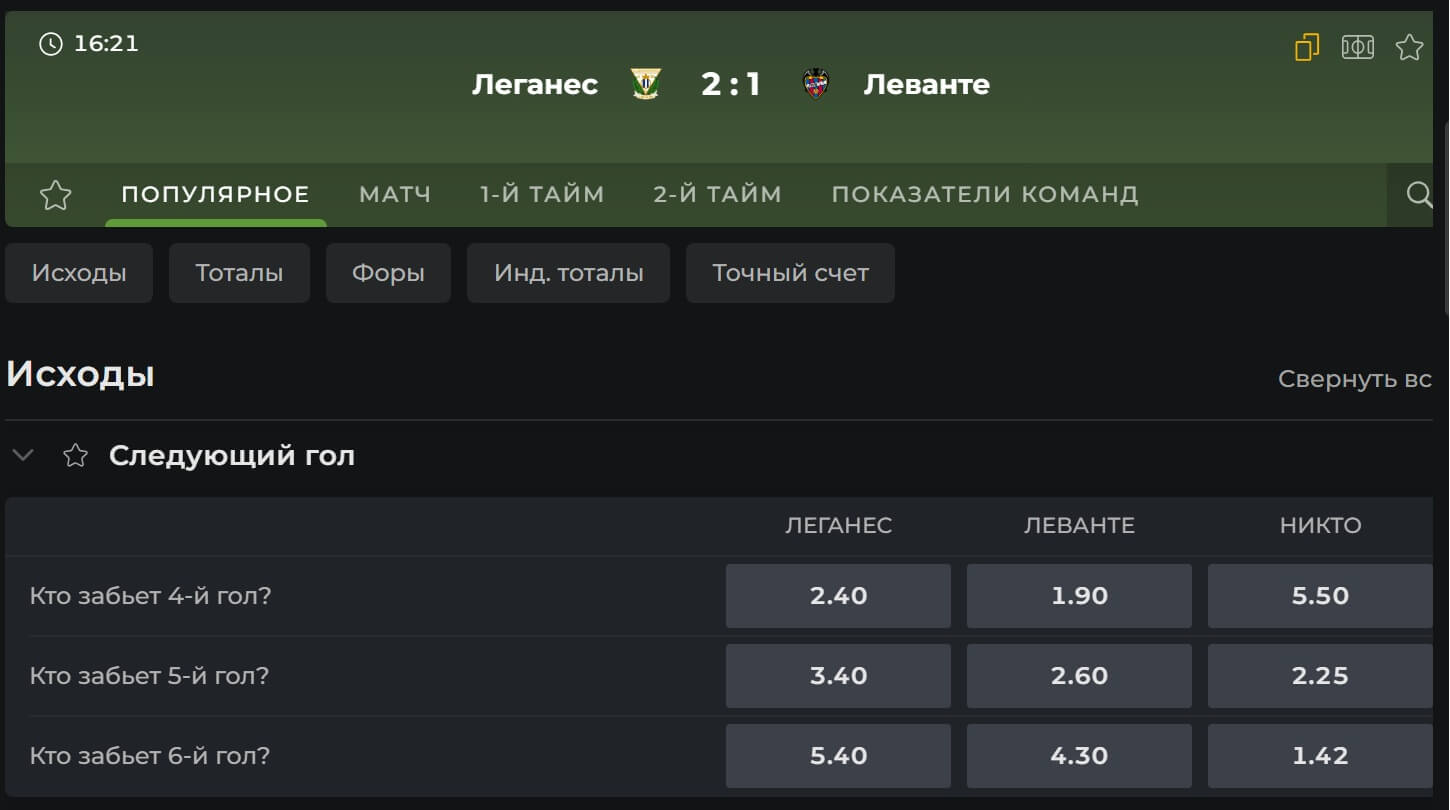
Task: Bet on Леганес 4th goal at 2.40
Action: (838, 596)
